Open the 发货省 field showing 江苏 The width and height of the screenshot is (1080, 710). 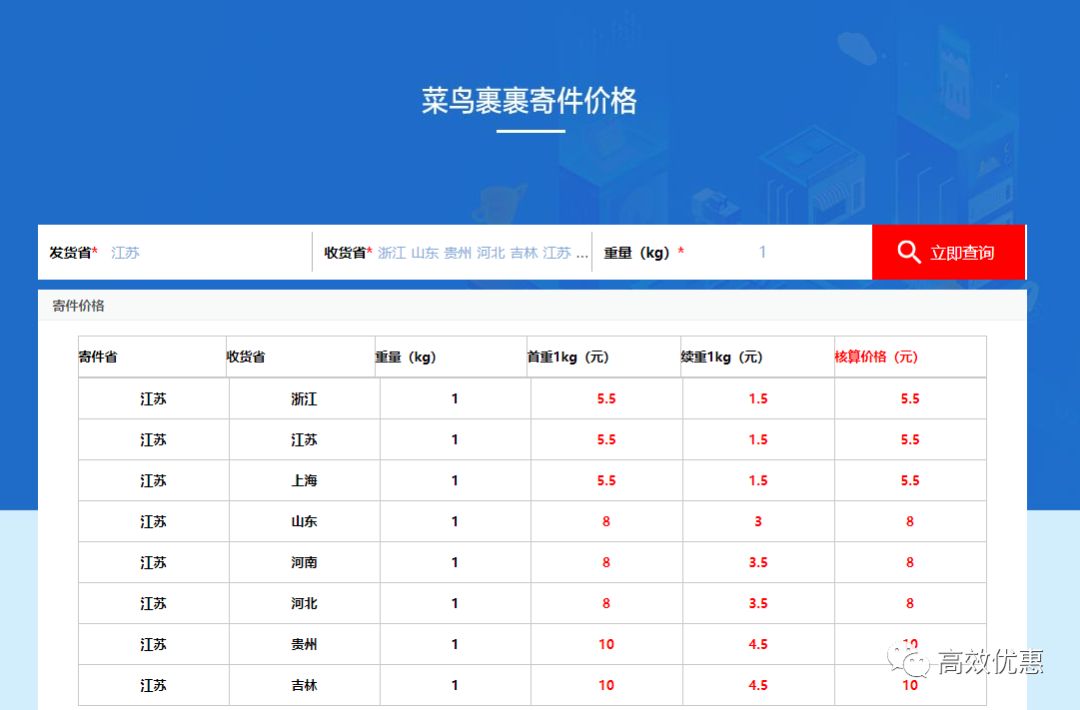coord(175,252)
